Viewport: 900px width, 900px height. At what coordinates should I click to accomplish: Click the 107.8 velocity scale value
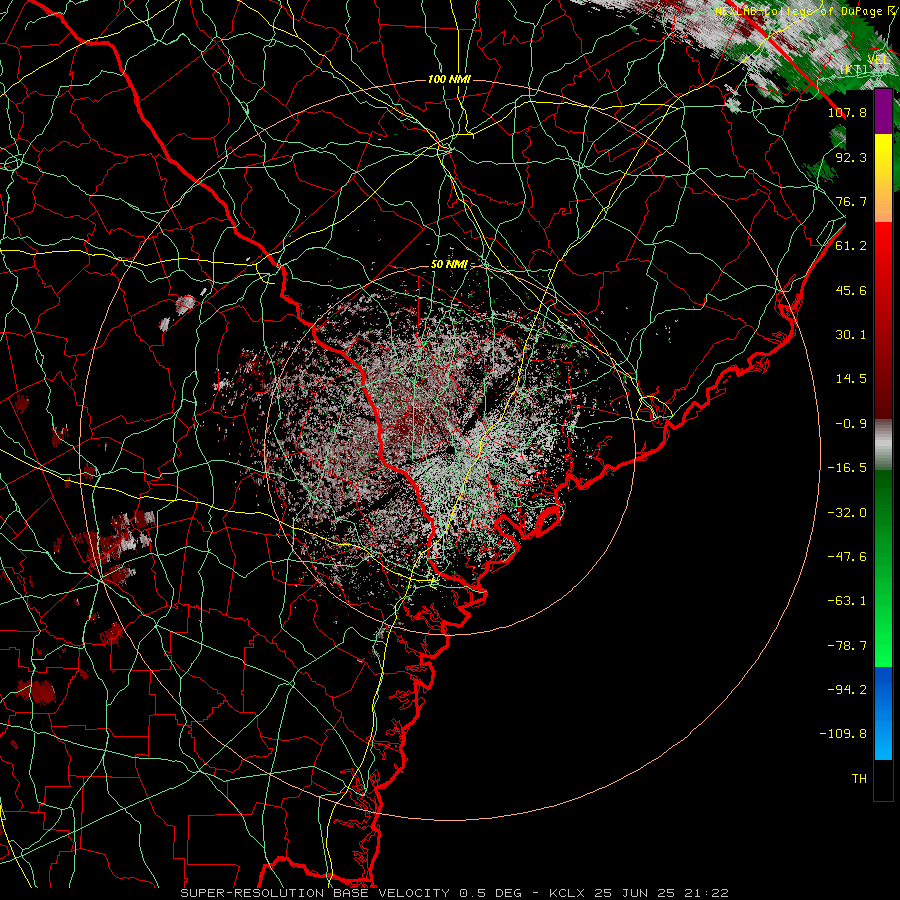(x=847, y=112)
